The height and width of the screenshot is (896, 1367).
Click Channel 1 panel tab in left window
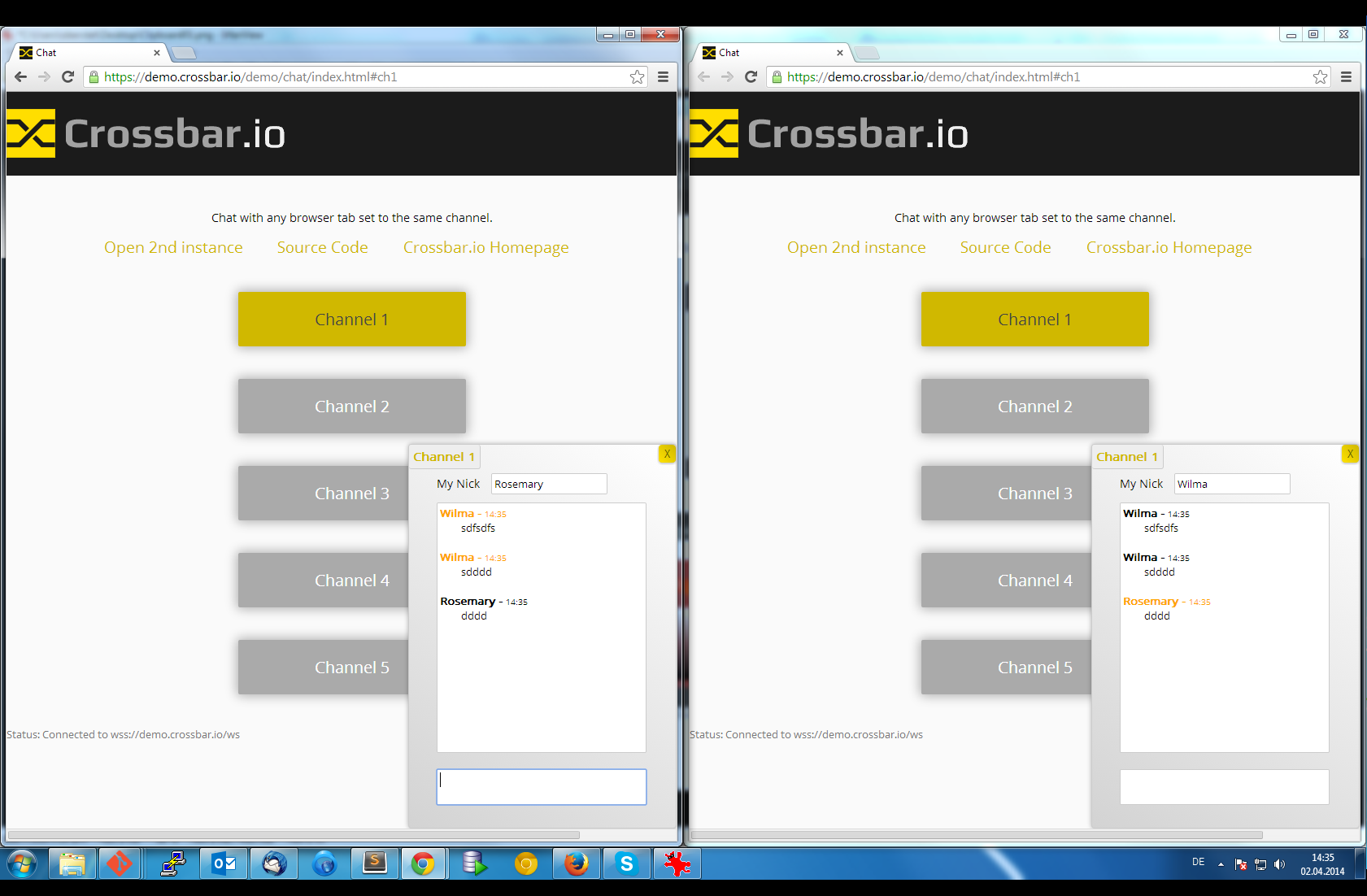(444, 457)
